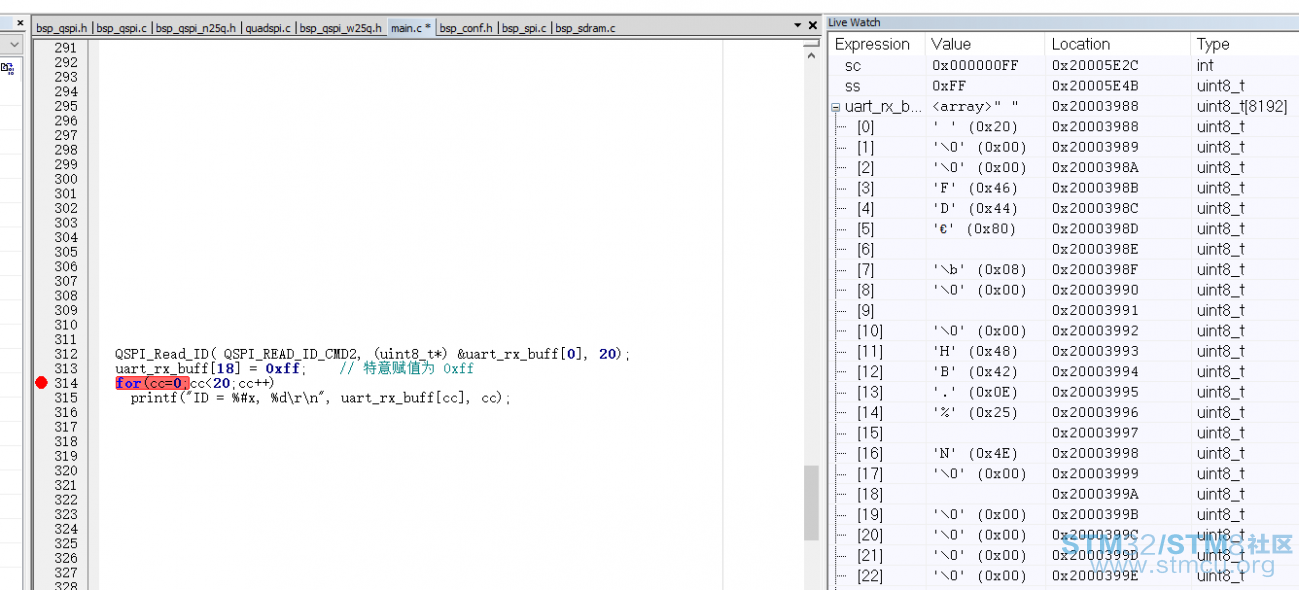Remove the breakpoint marker at line 314
The image size is (1299, 590).
click(x=41, y=383)
